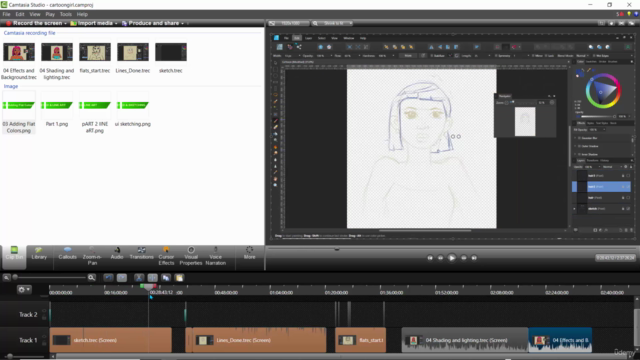The width and height of the screenshot is (640, 360).
Task: Click the timeline zoom slider handle
Action: 15,278
